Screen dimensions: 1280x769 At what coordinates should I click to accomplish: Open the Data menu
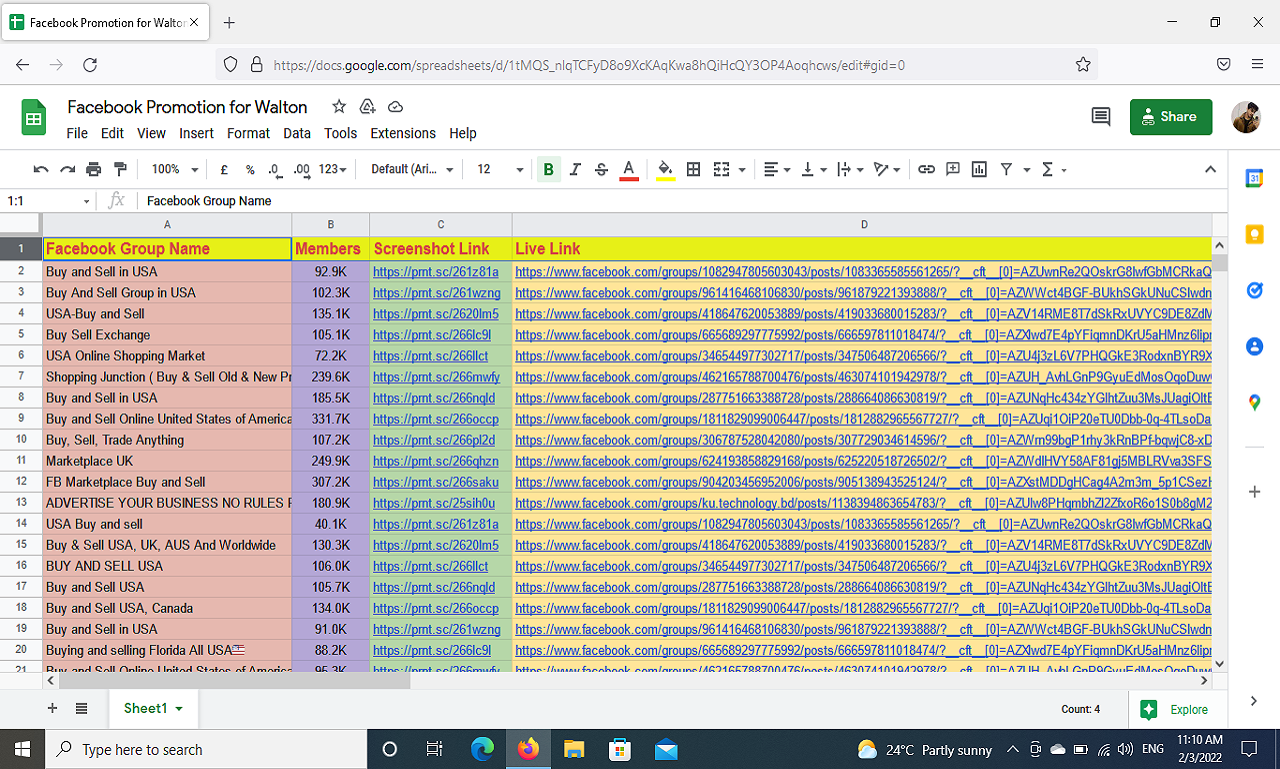pyautogui.click(x=297, y=133)
